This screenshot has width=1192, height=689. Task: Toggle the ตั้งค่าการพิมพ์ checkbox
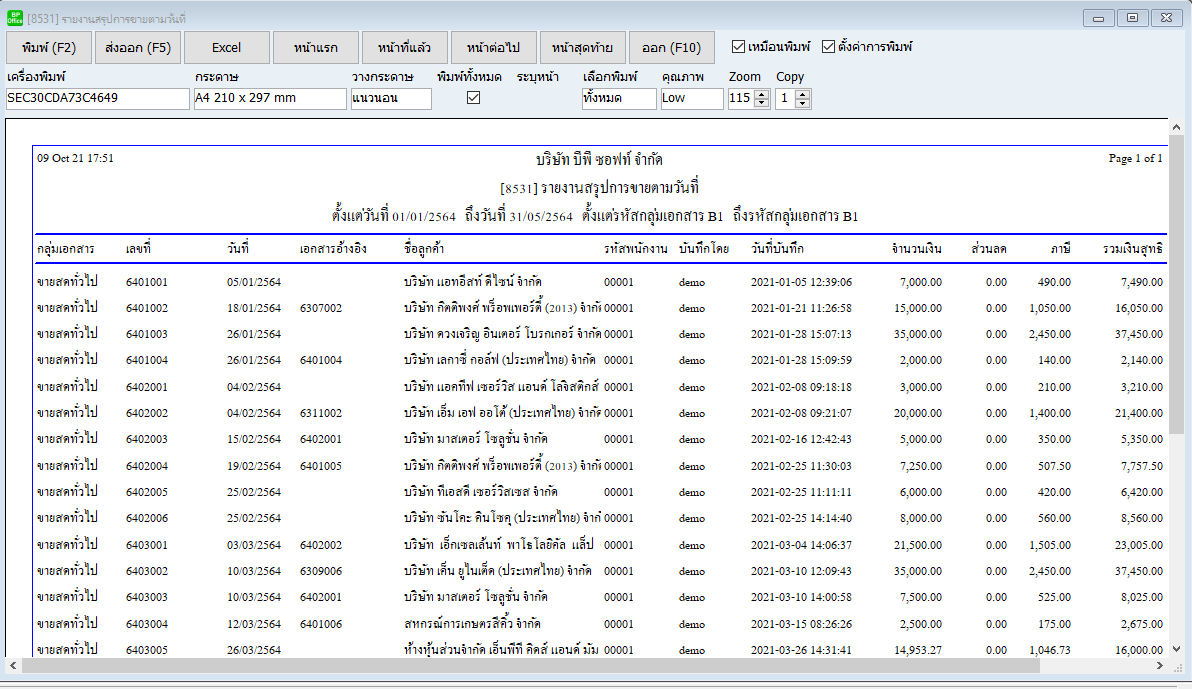pos(829,46)
